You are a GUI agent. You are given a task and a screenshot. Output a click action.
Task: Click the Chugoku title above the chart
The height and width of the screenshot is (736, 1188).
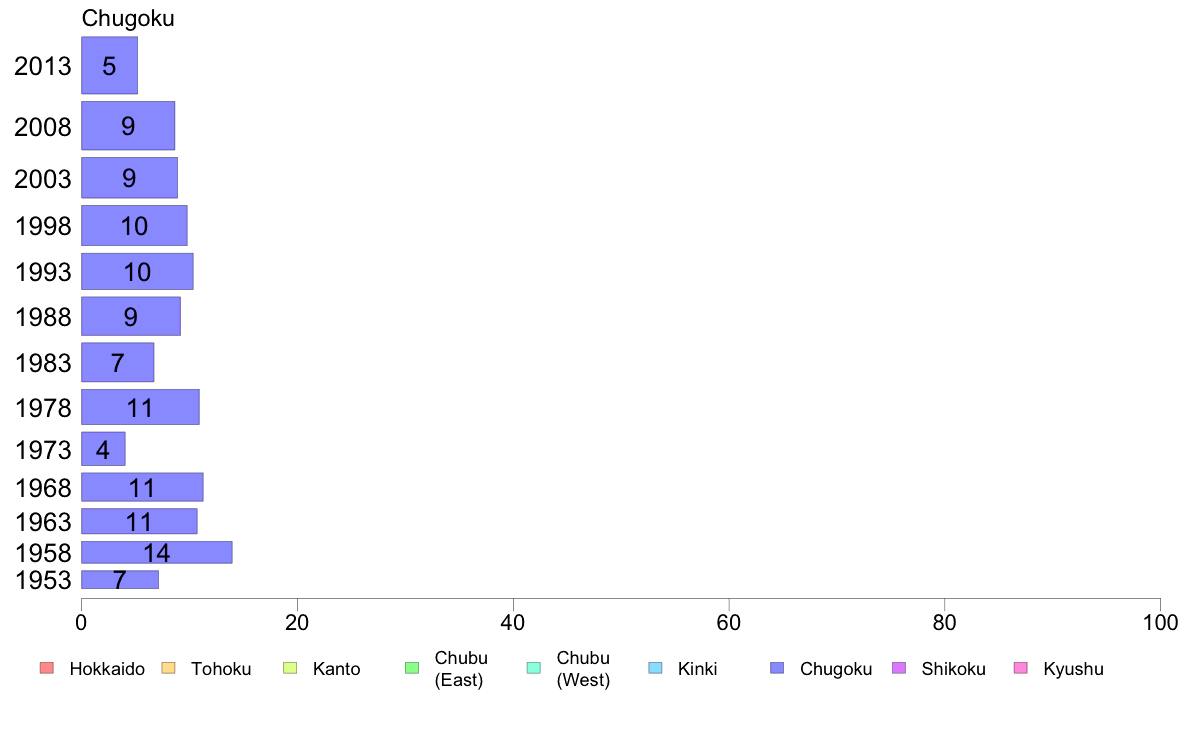click(x=128, y=18)
